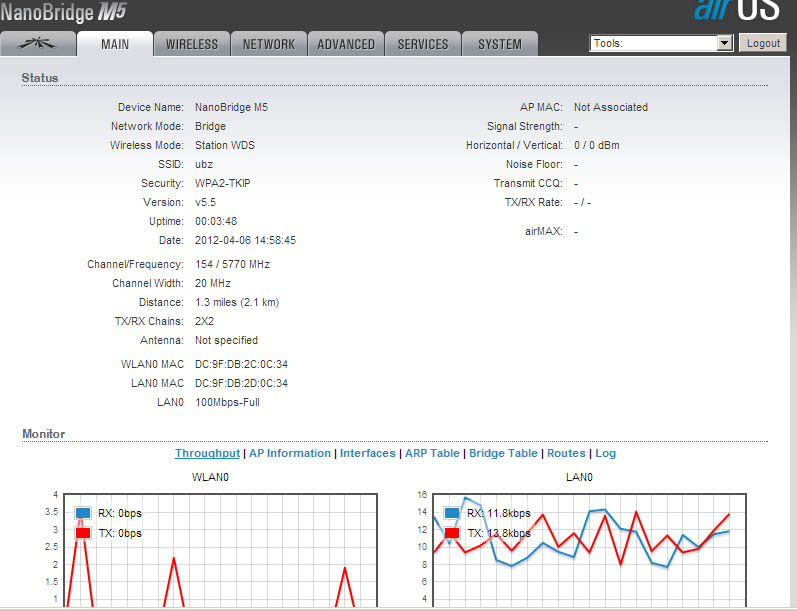Click the WLAN0 RX blue legend swatch
Viewport: 797px width, 611px height.
83,513
